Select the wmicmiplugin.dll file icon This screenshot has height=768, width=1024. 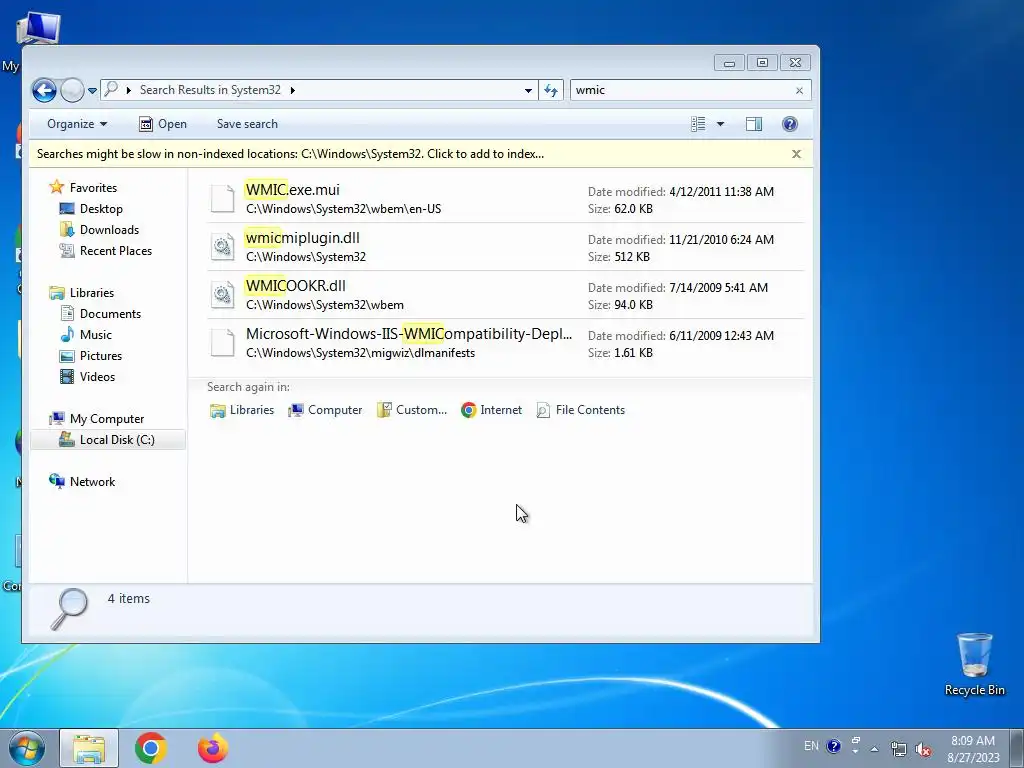pyautogui.click(x=222, y=247)
